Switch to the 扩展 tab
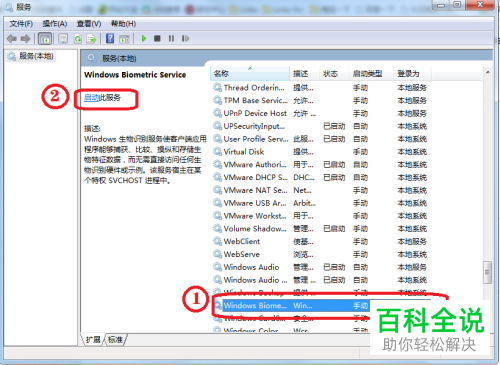This screenshot has width=500, height=365. point(93,339)
